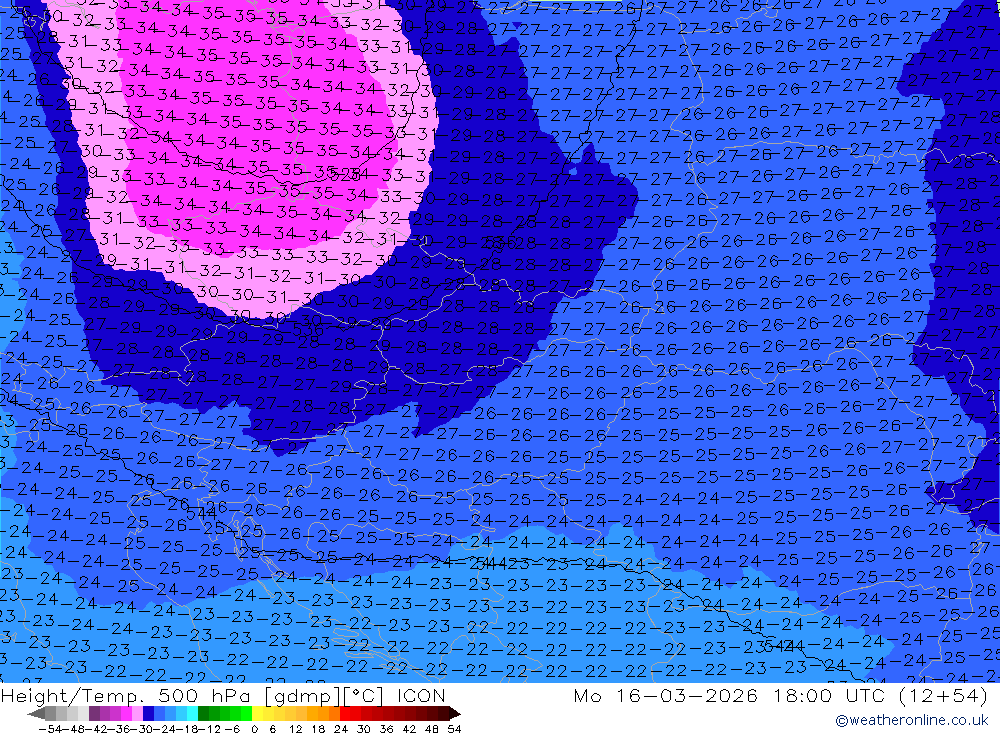Viewport: 1000px width, 733px height.
Task: Click the 'Height/Temp. 500 hPa' map title
Action: coord(128,695)
